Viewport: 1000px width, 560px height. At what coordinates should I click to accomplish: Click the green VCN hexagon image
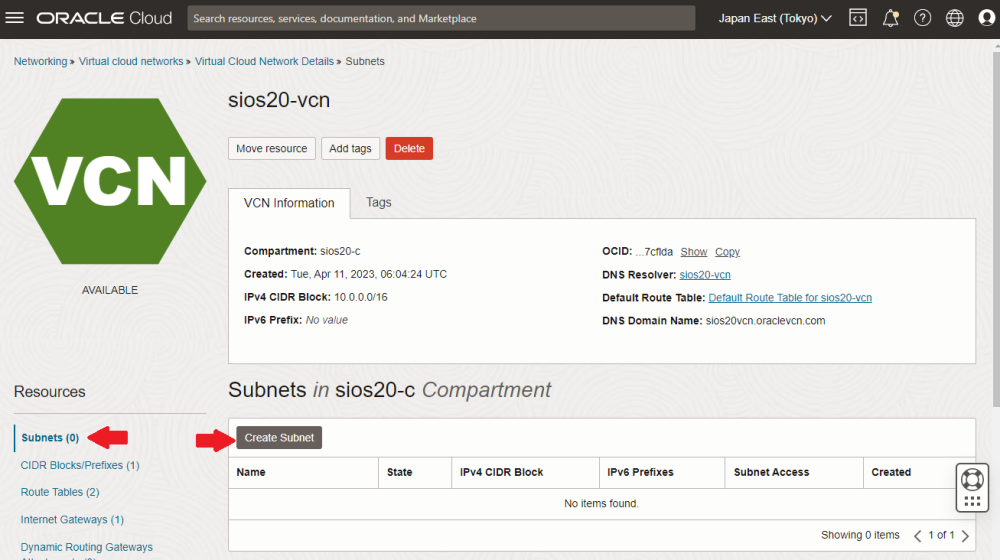click(110, 181)
